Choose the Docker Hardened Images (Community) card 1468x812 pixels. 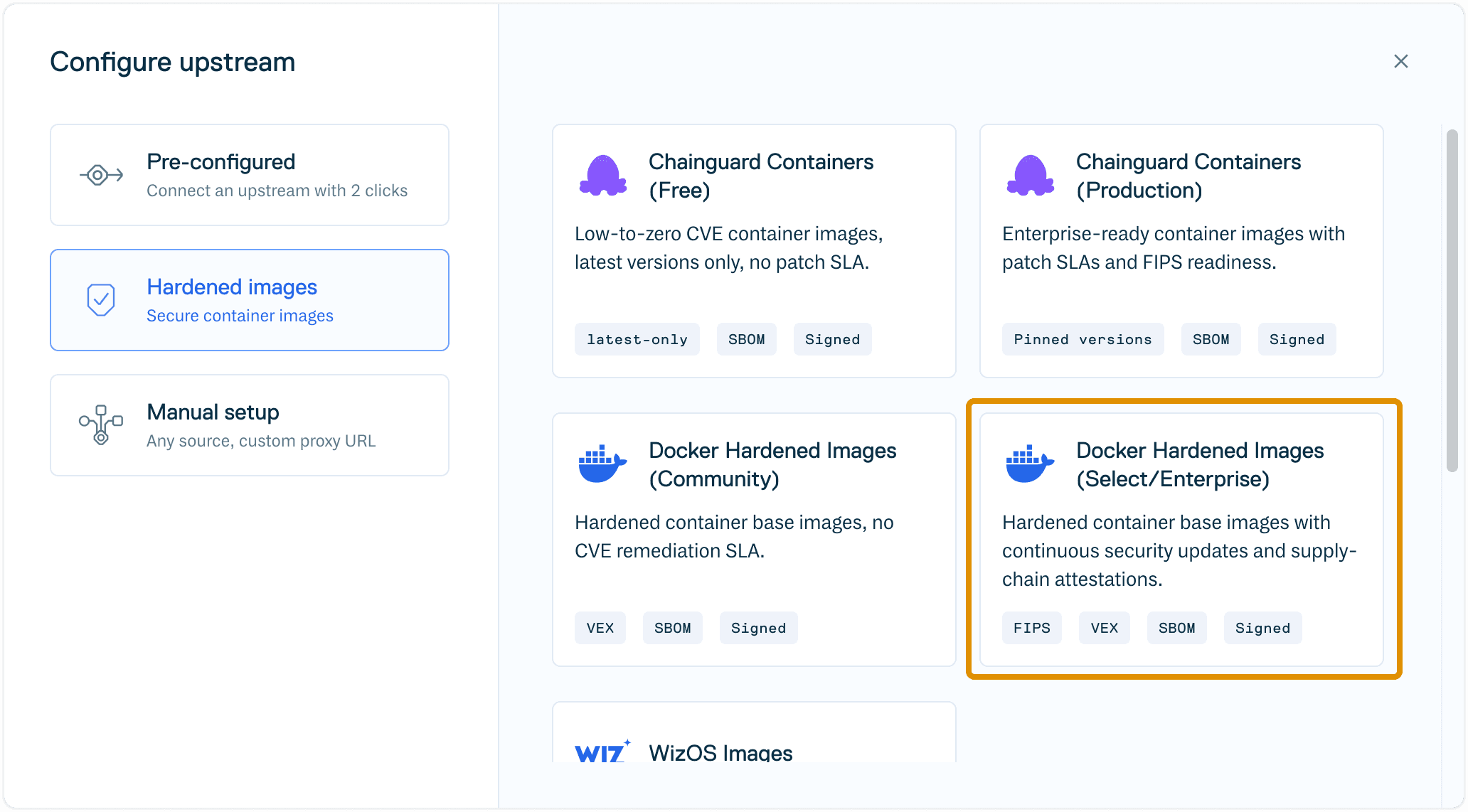pos(754,540)
